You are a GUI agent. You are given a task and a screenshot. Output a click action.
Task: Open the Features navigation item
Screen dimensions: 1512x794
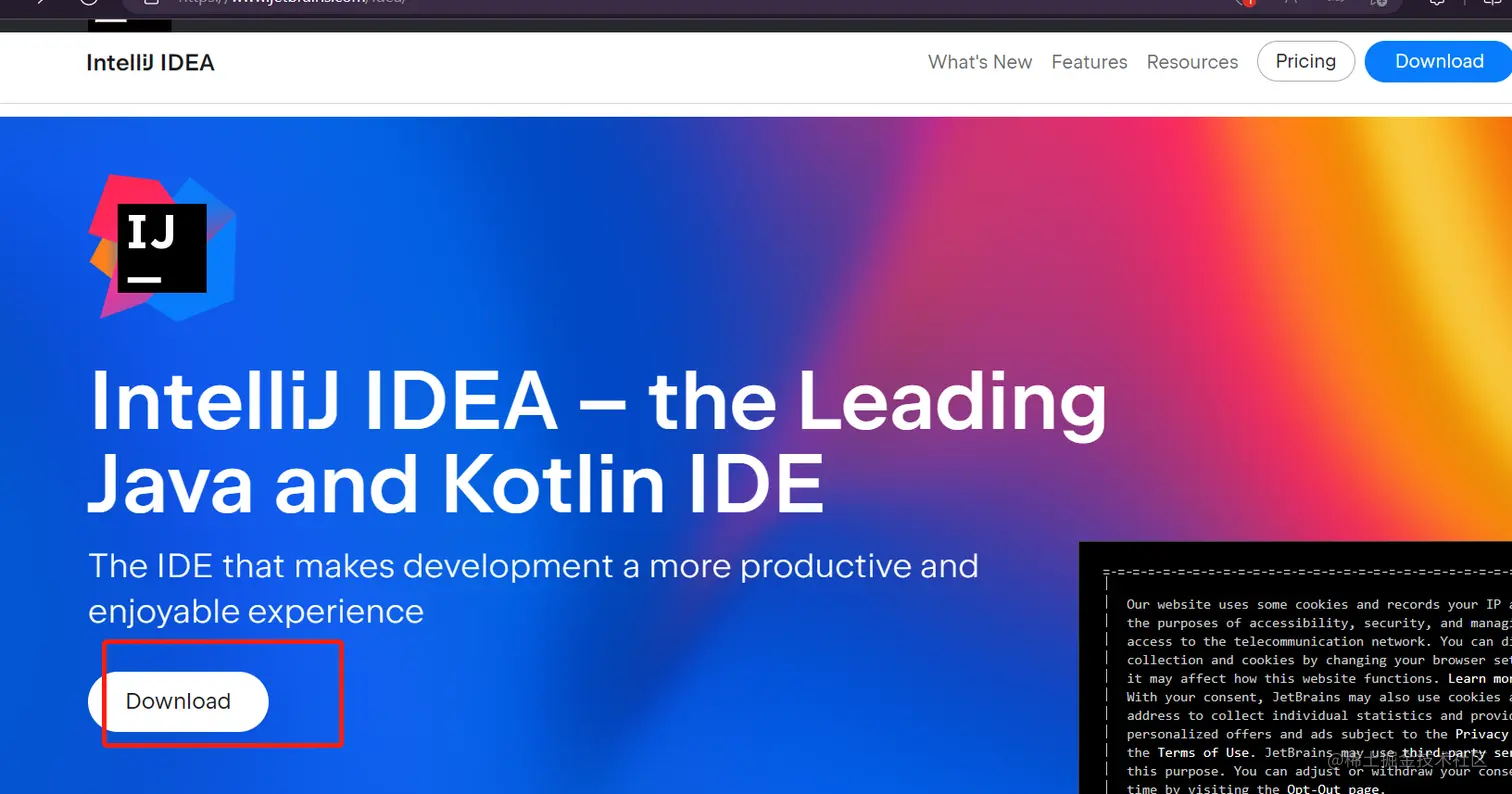click(1089, 62)
